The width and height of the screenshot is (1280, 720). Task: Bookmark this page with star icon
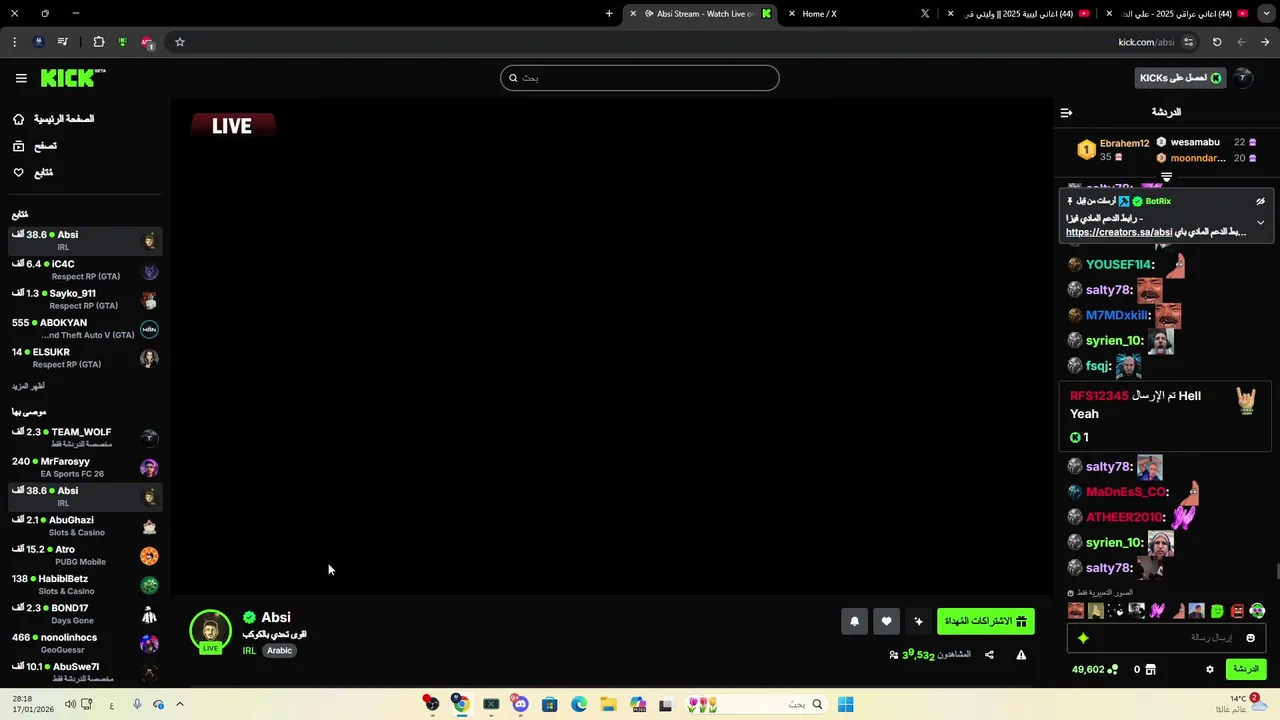(180, 42)
